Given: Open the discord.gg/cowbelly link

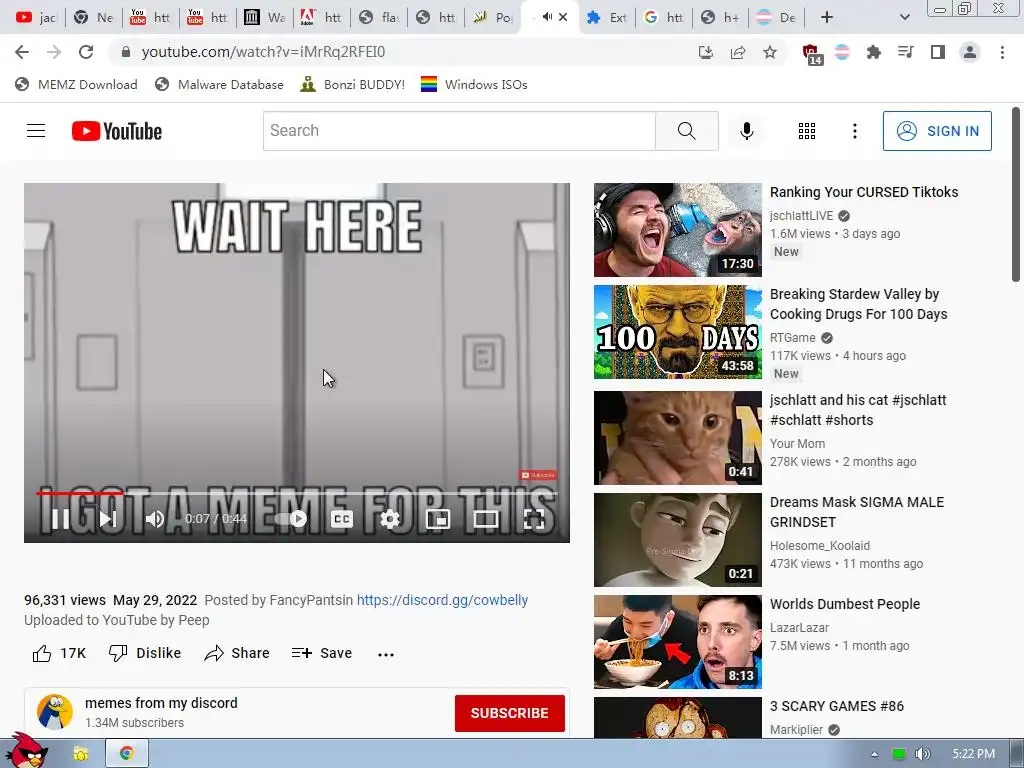Looking at the screenshot, I should [x=442, y=600].
